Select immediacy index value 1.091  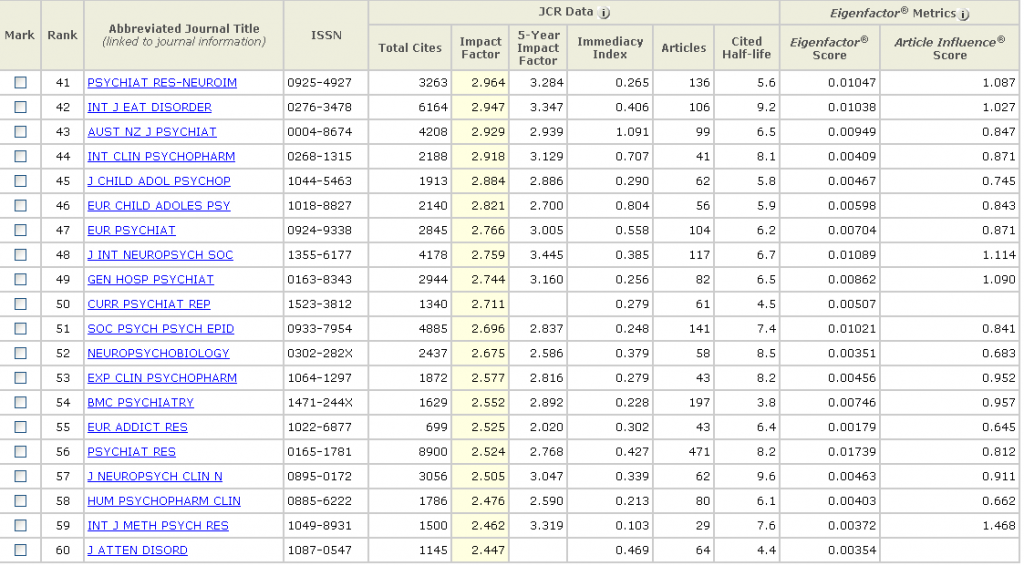632,132
